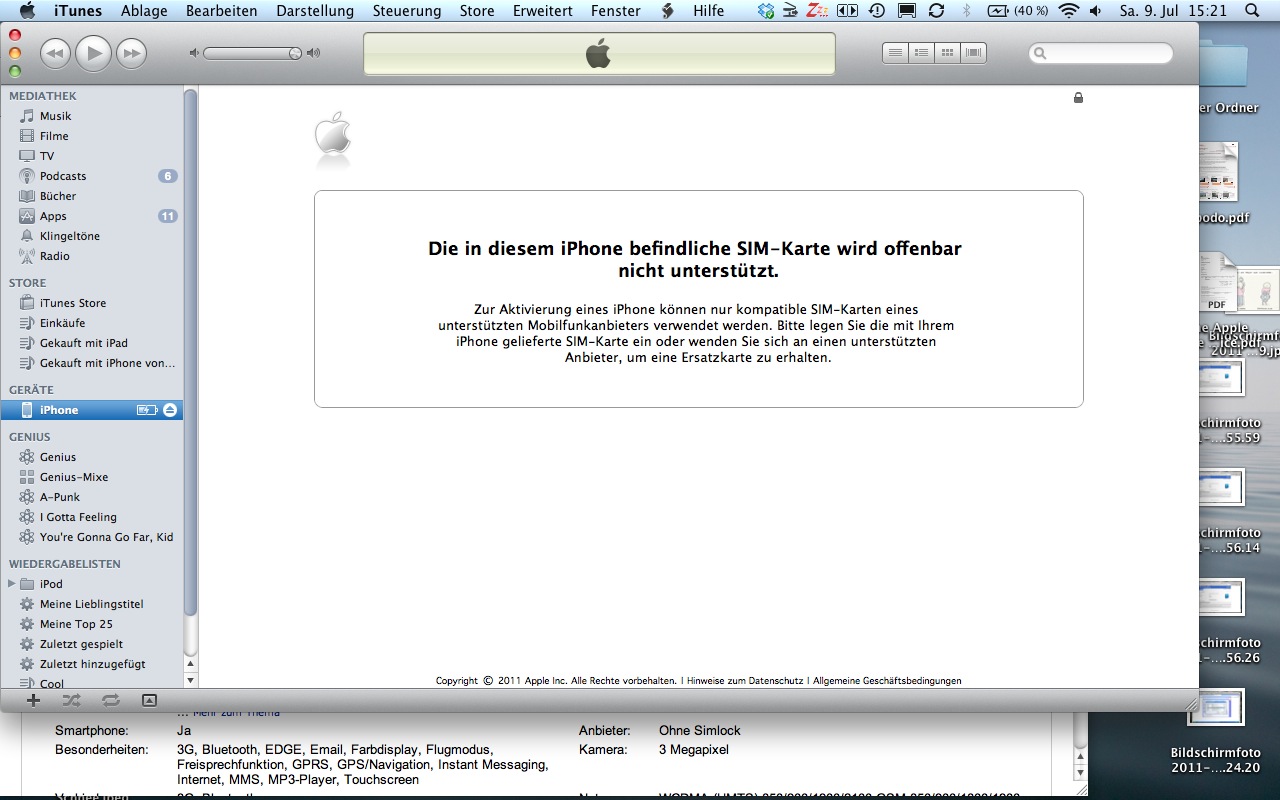Open the sync status menu icon
The image size is (1280, 800).
tap(936, 11)
